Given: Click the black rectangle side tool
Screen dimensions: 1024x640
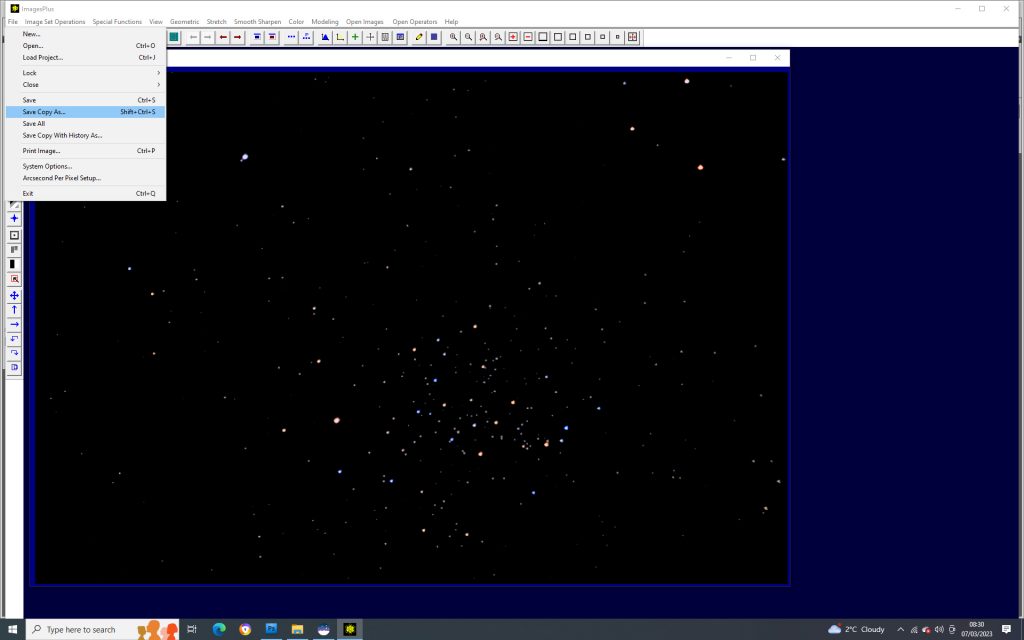Looking at the screenshot, I should pyautogui.click(x=14, y=264).
